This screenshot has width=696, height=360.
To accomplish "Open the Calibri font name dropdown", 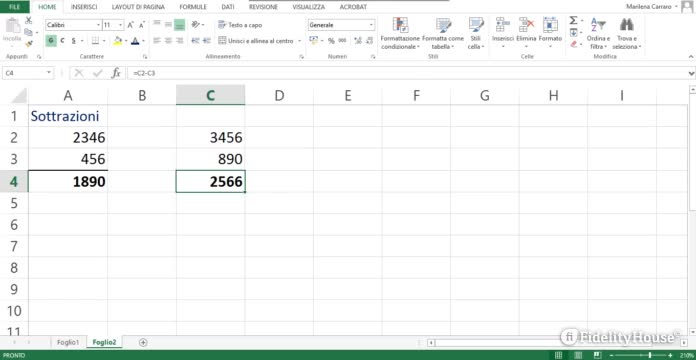I will click(x=99, y=25).
